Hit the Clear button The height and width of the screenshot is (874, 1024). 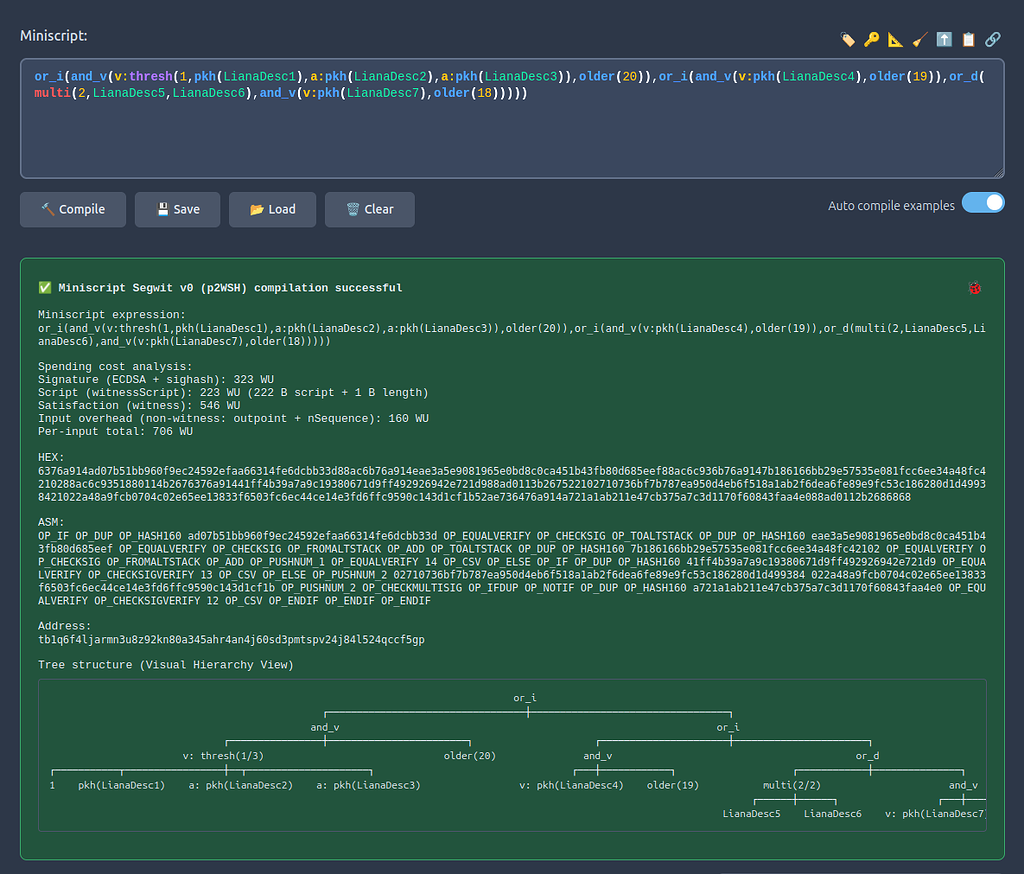pyautogui.click(x=369, y=210)
